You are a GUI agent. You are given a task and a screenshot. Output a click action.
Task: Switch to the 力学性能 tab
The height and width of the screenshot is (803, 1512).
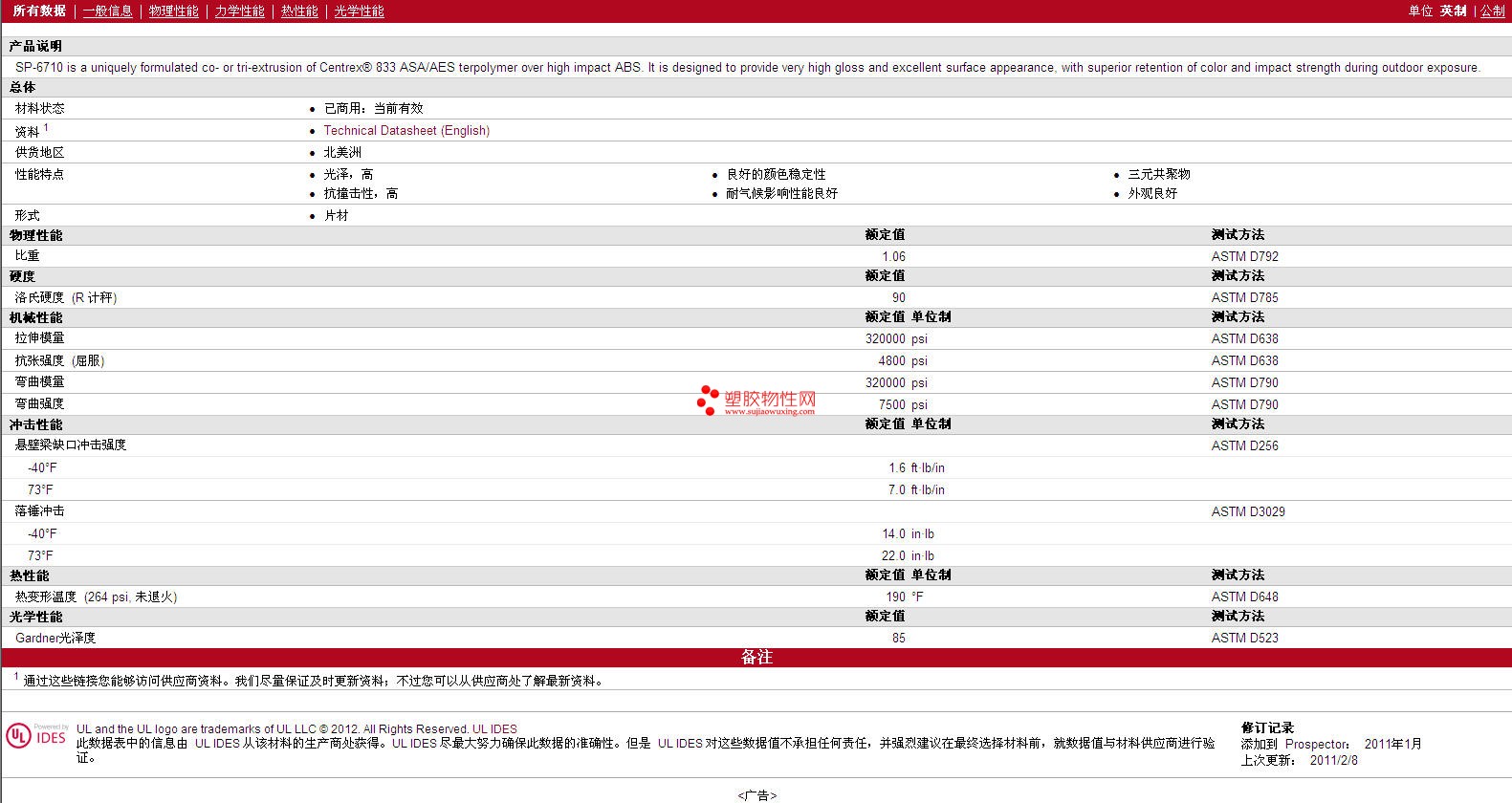[240, 11]
